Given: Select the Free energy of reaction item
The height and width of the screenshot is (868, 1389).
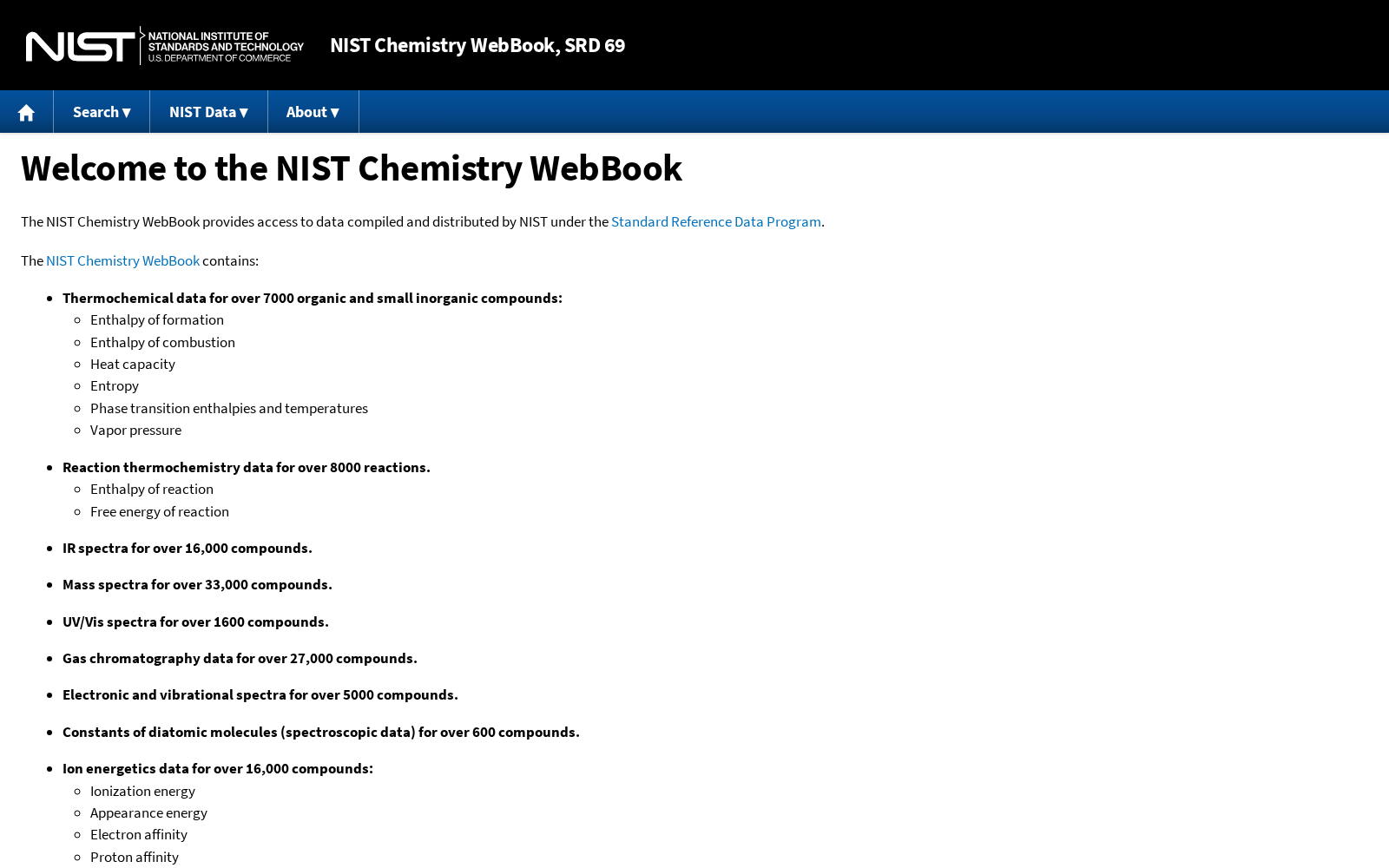Looking at the screenshot, I should coord(160,511).
